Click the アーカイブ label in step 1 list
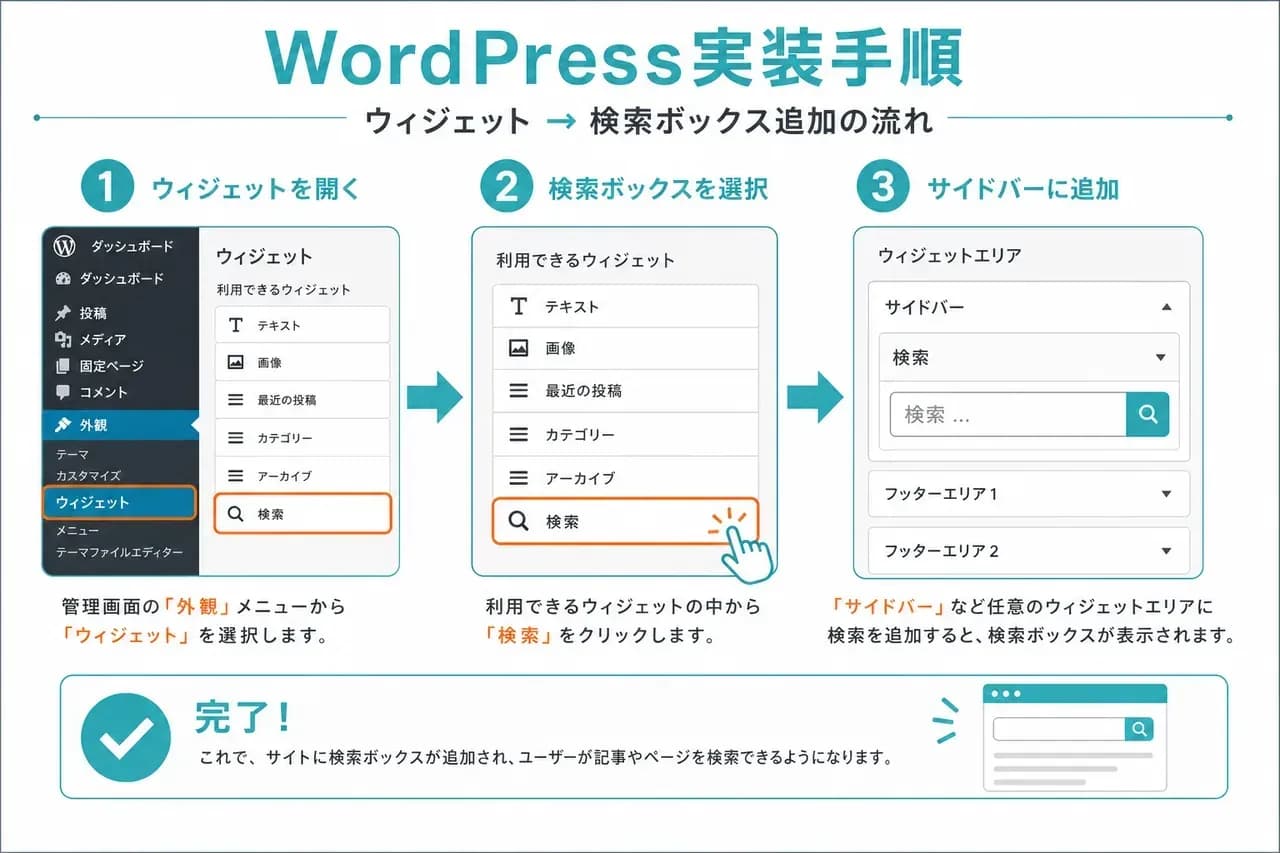Image resolution: width=1280 pixels, height=853 pixels. point(284,476)
